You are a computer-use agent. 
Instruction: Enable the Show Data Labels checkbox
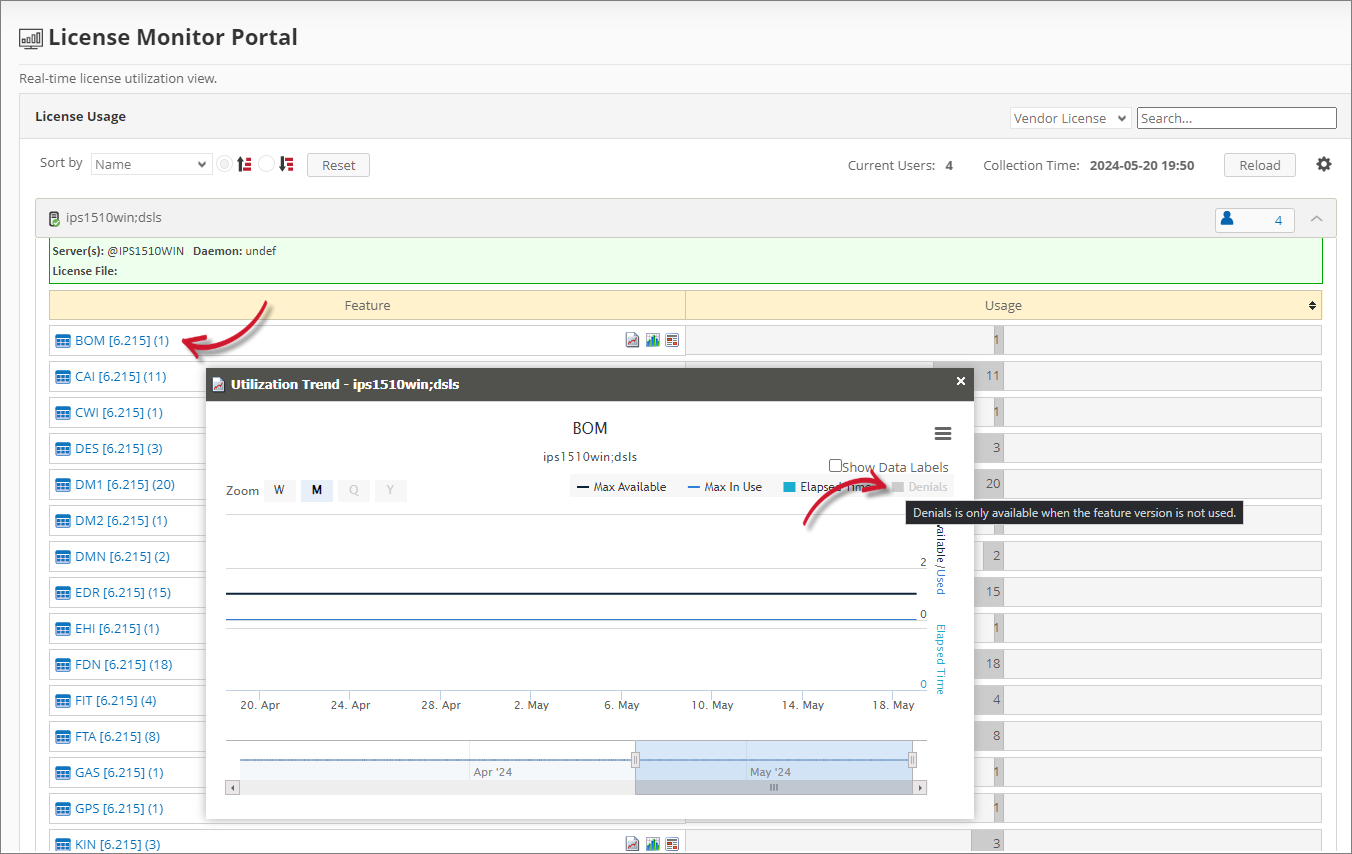click(835, 466)
